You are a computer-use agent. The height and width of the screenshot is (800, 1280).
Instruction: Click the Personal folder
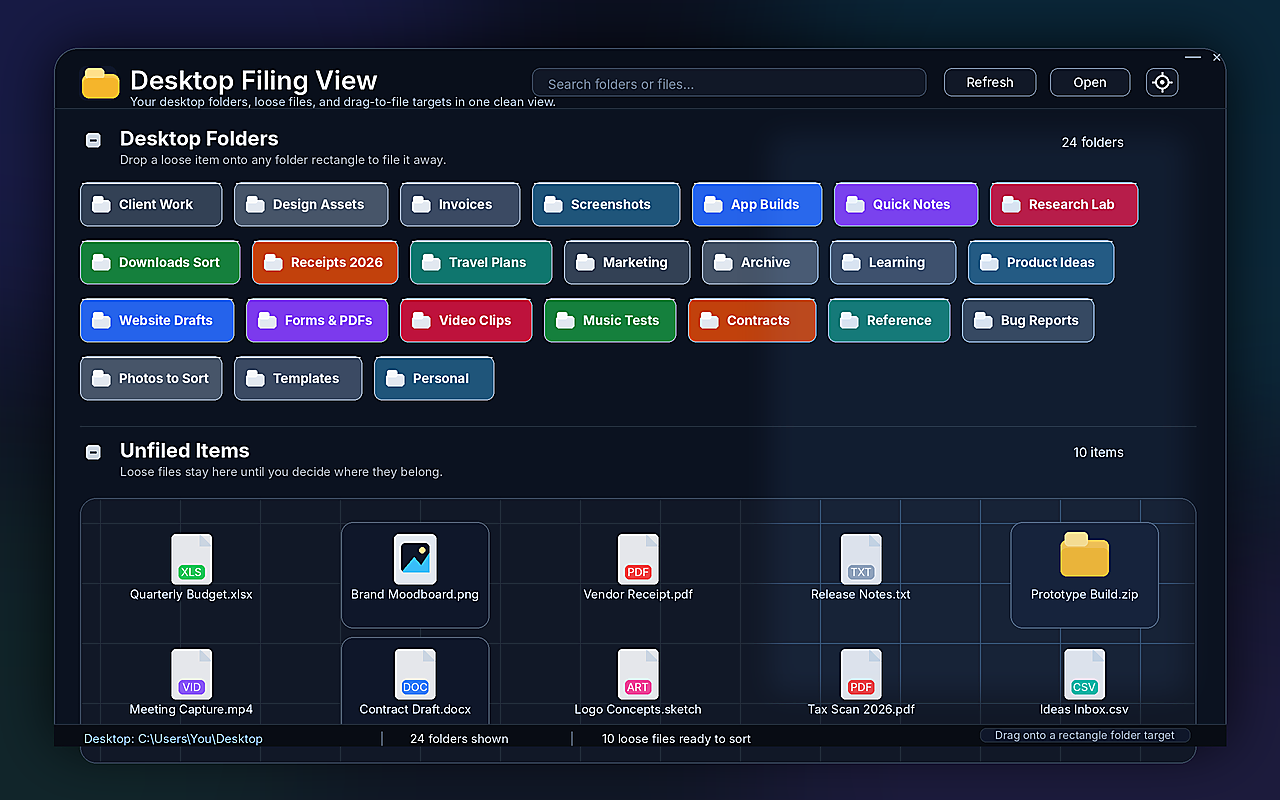point(434,378)
